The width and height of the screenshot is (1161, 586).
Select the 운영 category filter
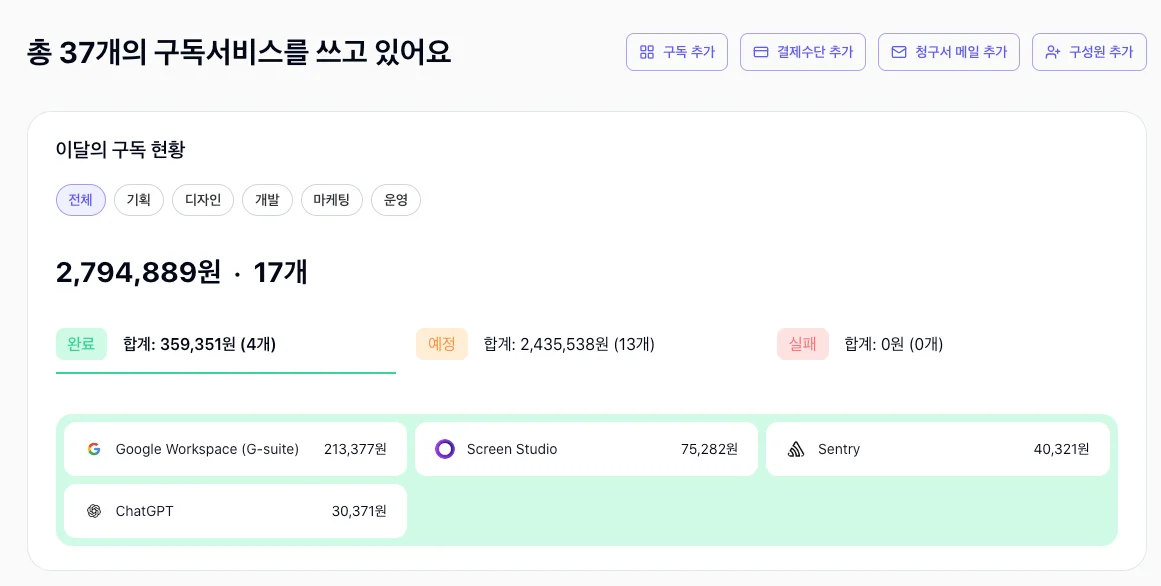click(396, 200)
